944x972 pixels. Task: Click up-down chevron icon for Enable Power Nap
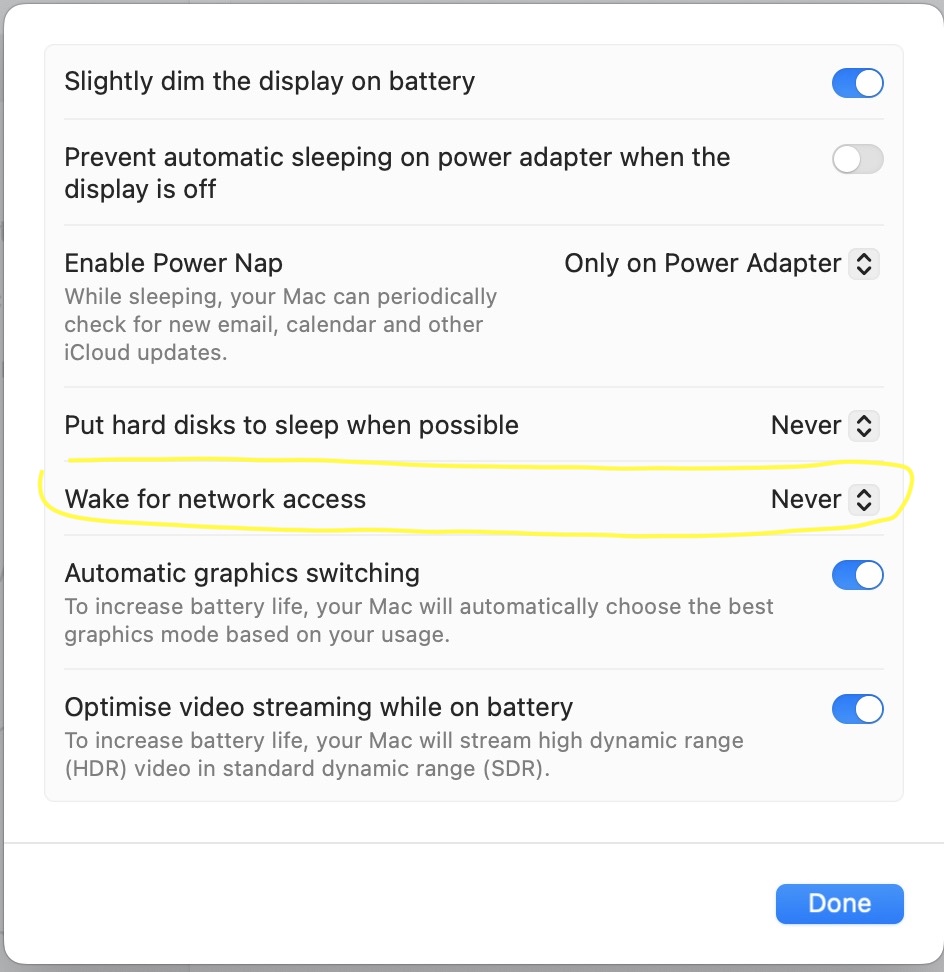tap(864, 264)
